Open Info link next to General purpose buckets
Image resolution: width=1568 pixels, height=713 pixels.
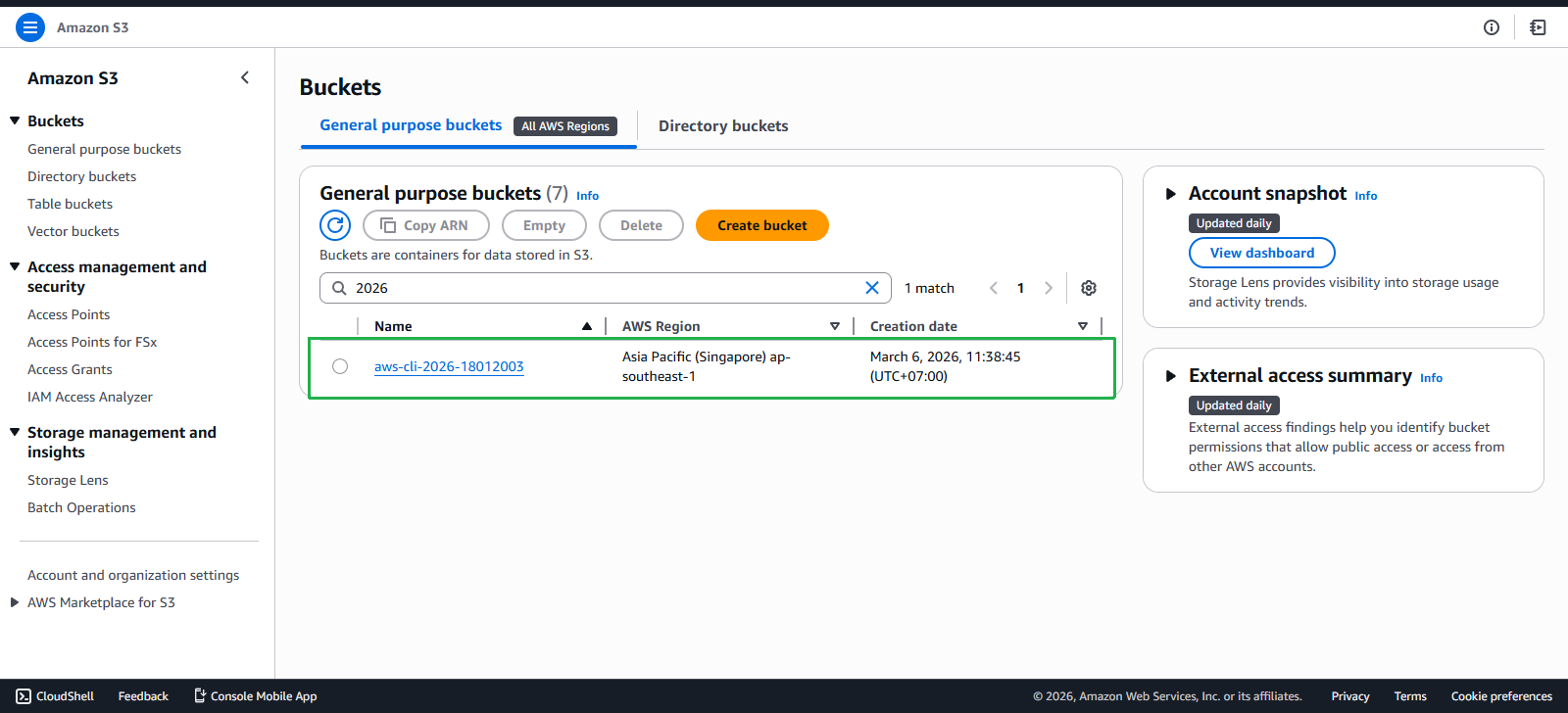point(587,196)
